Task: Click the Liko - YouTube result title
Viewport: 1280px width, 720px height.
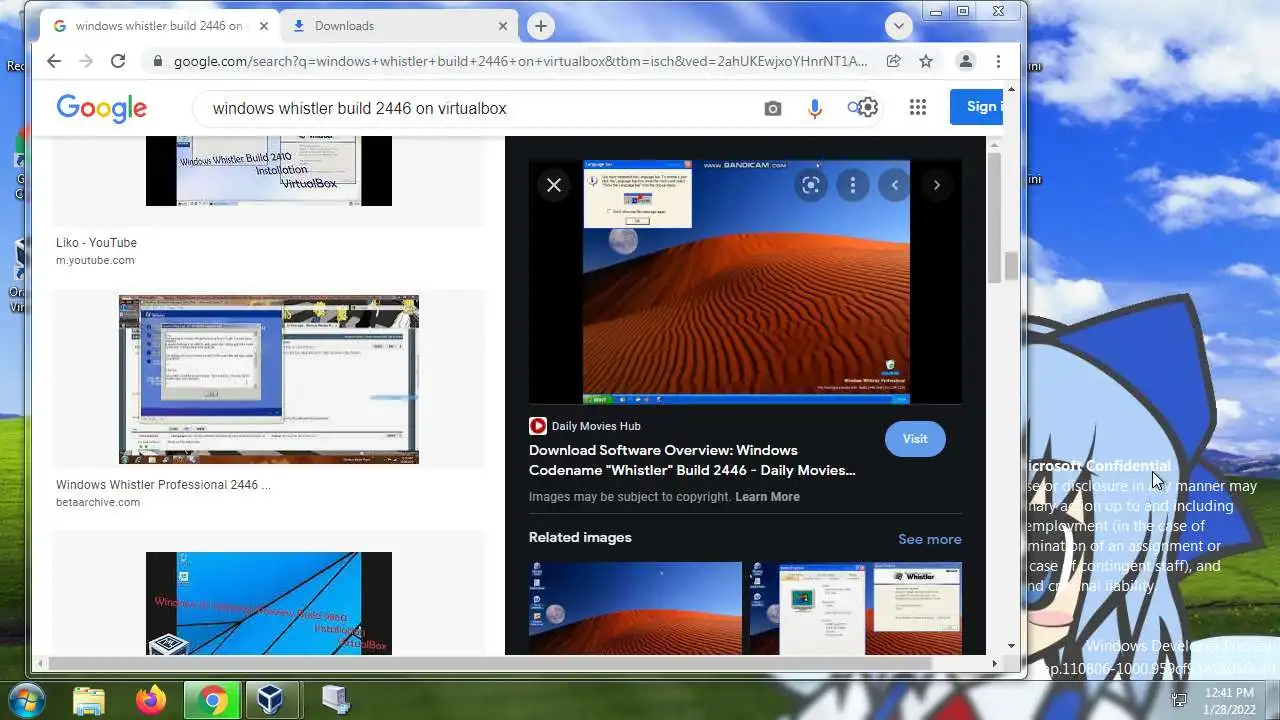Action: pyautogui.click(x=96, y=243)
